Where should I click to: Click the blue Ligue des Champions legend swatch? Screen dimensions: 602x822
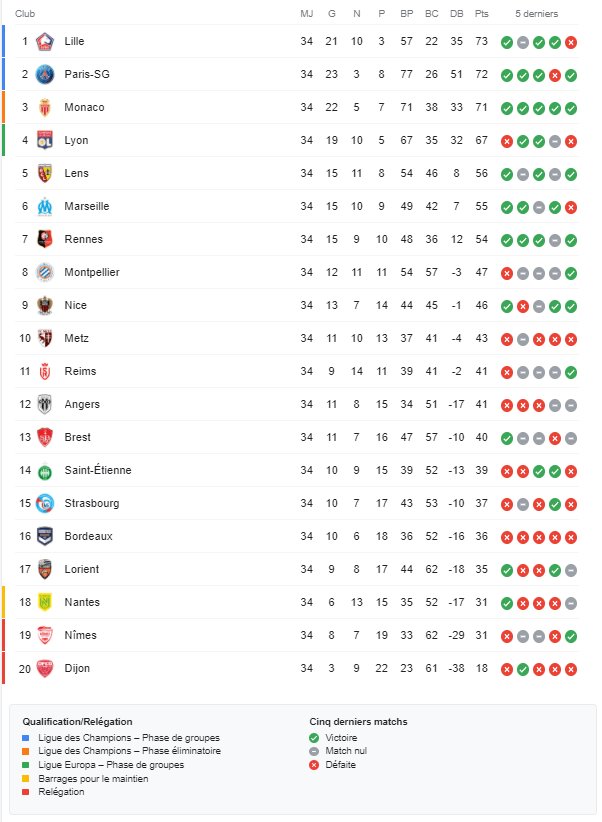pyautogui.click(x=26, y=738)
